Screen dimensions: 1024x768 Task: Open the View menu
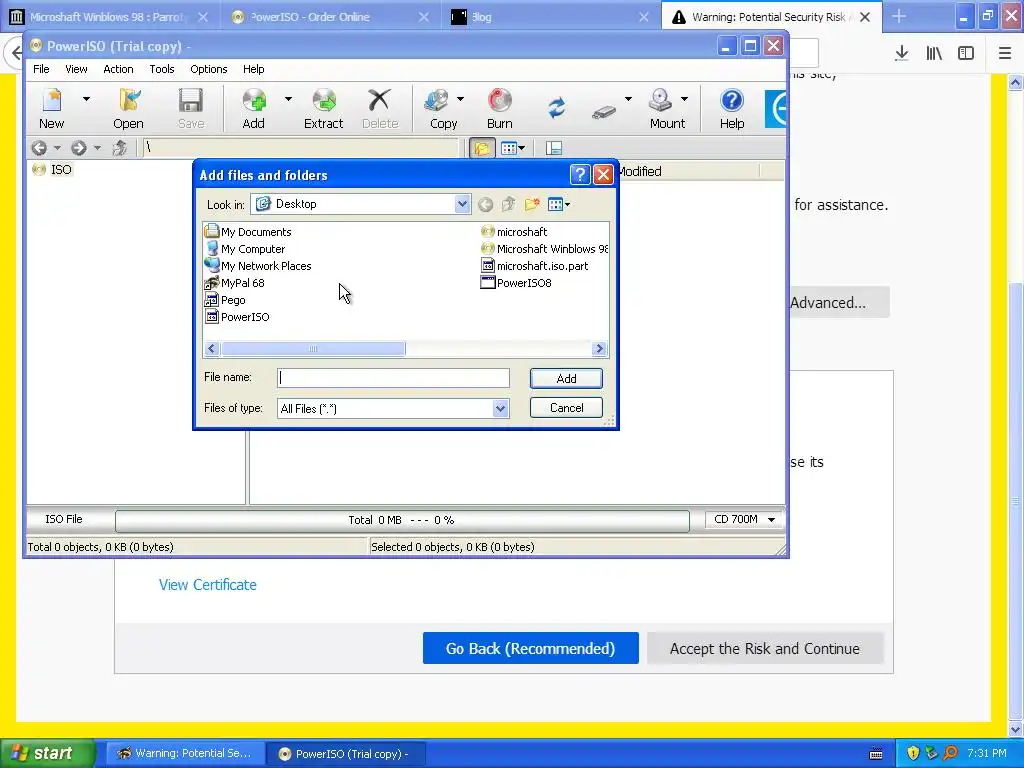tap(76, 69)
